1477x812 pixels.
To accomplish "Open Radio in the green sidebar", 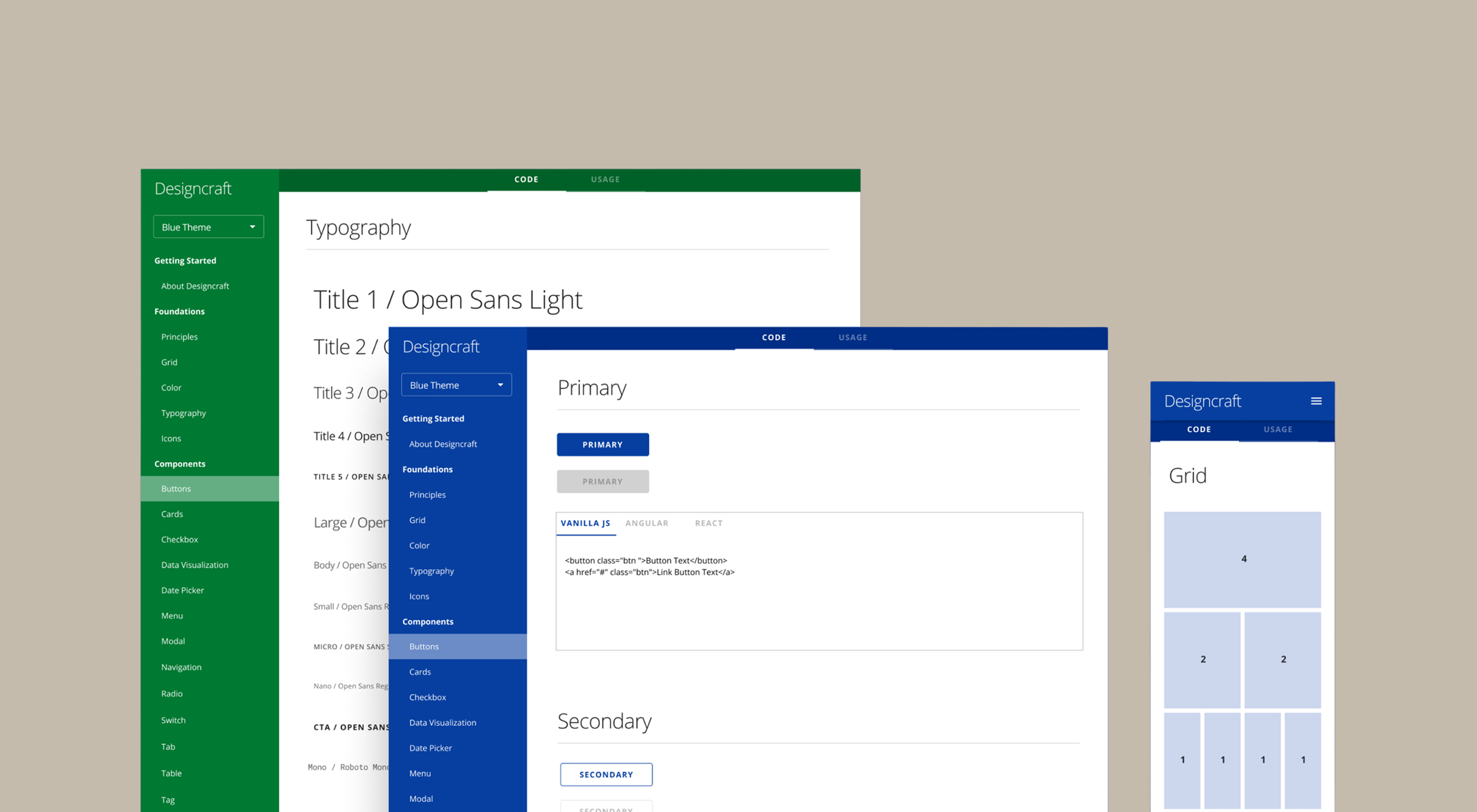I will [172, 694].
